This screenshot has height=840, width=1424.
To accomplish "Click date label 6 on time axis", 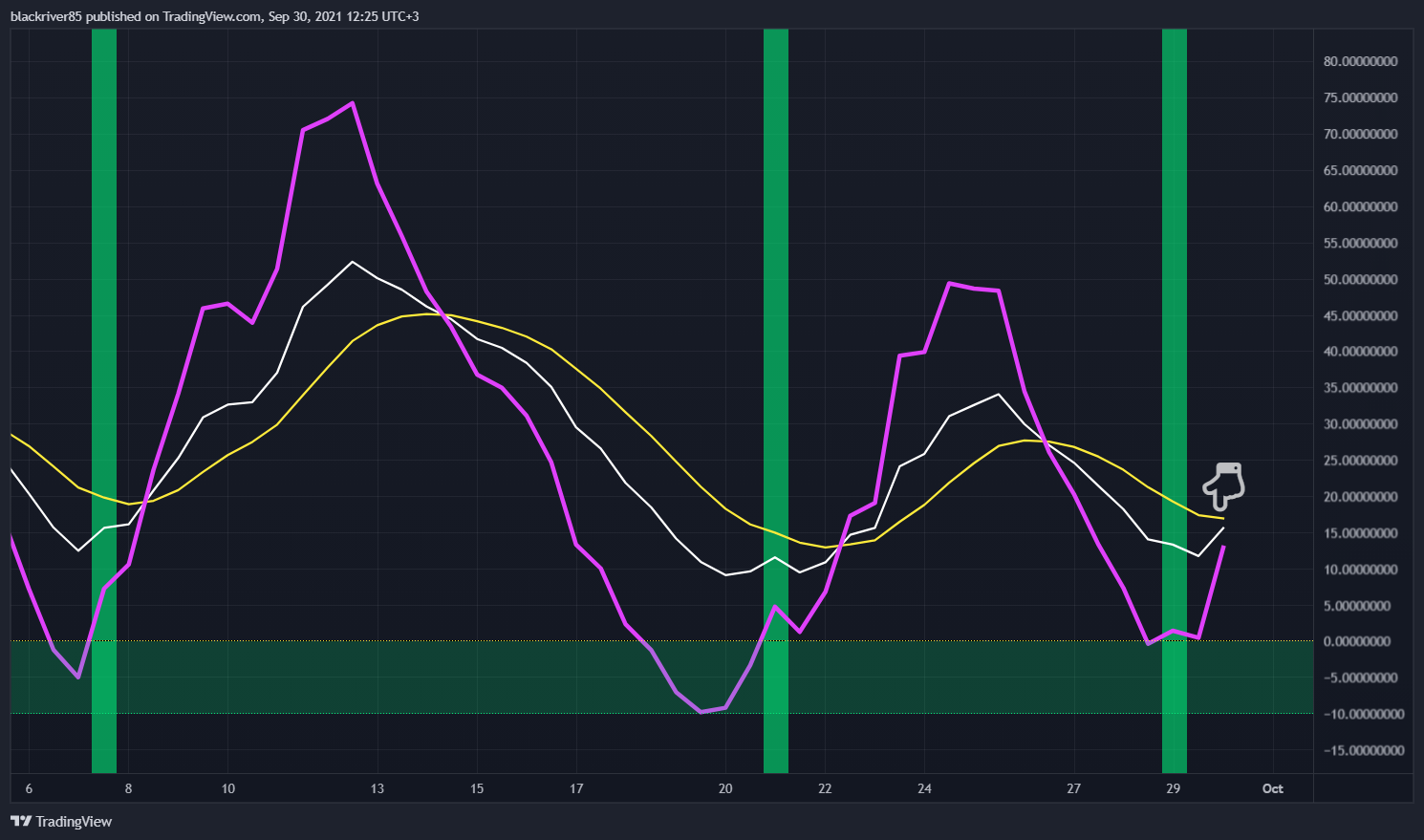I will 29,788.
